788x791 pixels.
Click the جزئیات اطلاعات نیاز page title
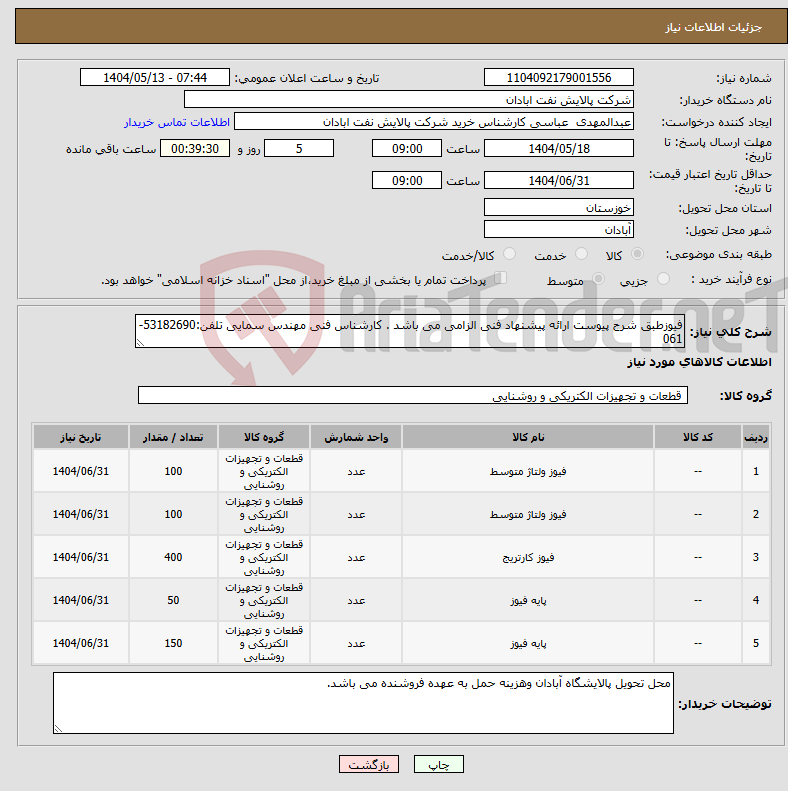point(713,27)
